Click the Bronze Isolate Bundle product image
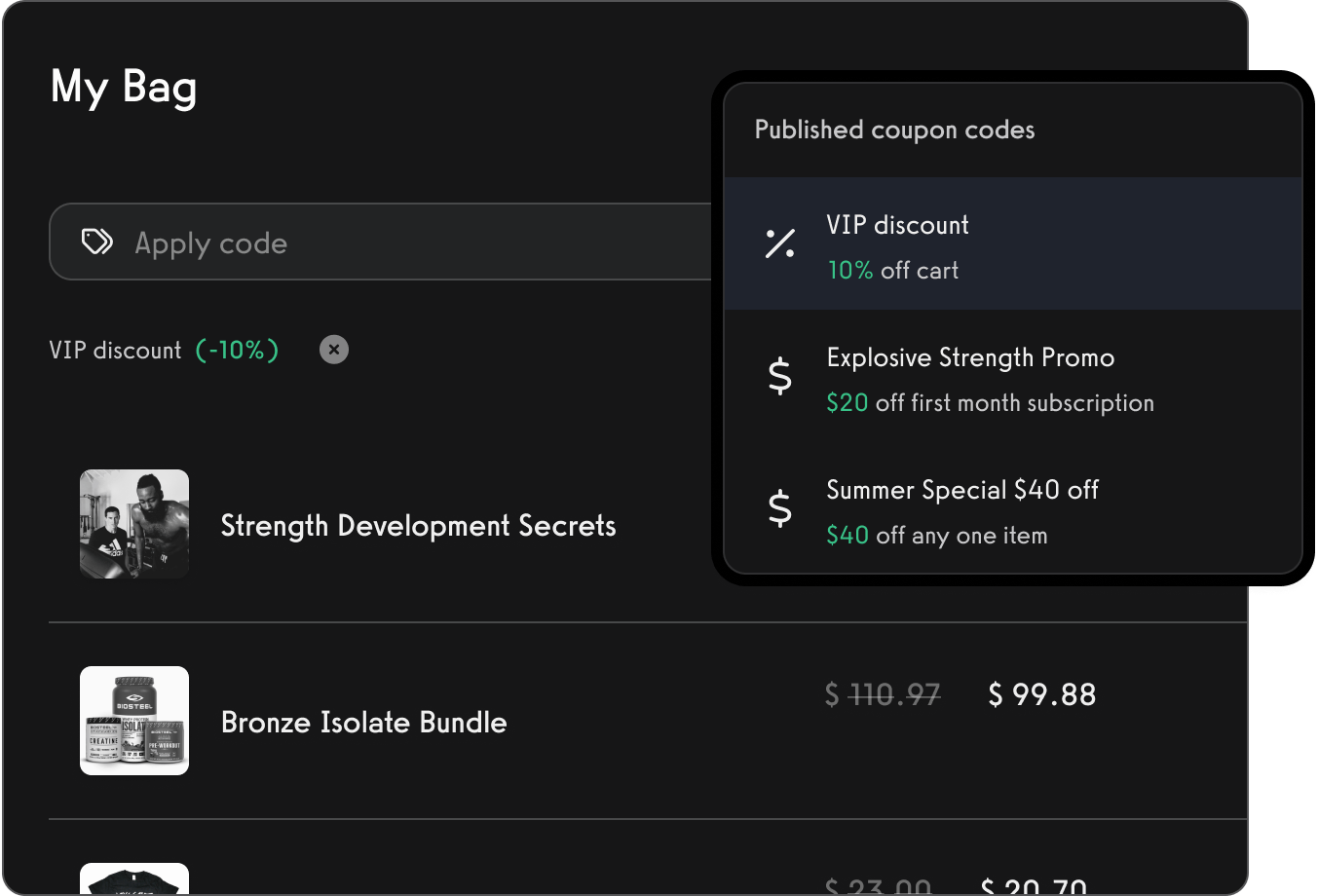This screenshot has height=896, width=1318. [134, 721]
